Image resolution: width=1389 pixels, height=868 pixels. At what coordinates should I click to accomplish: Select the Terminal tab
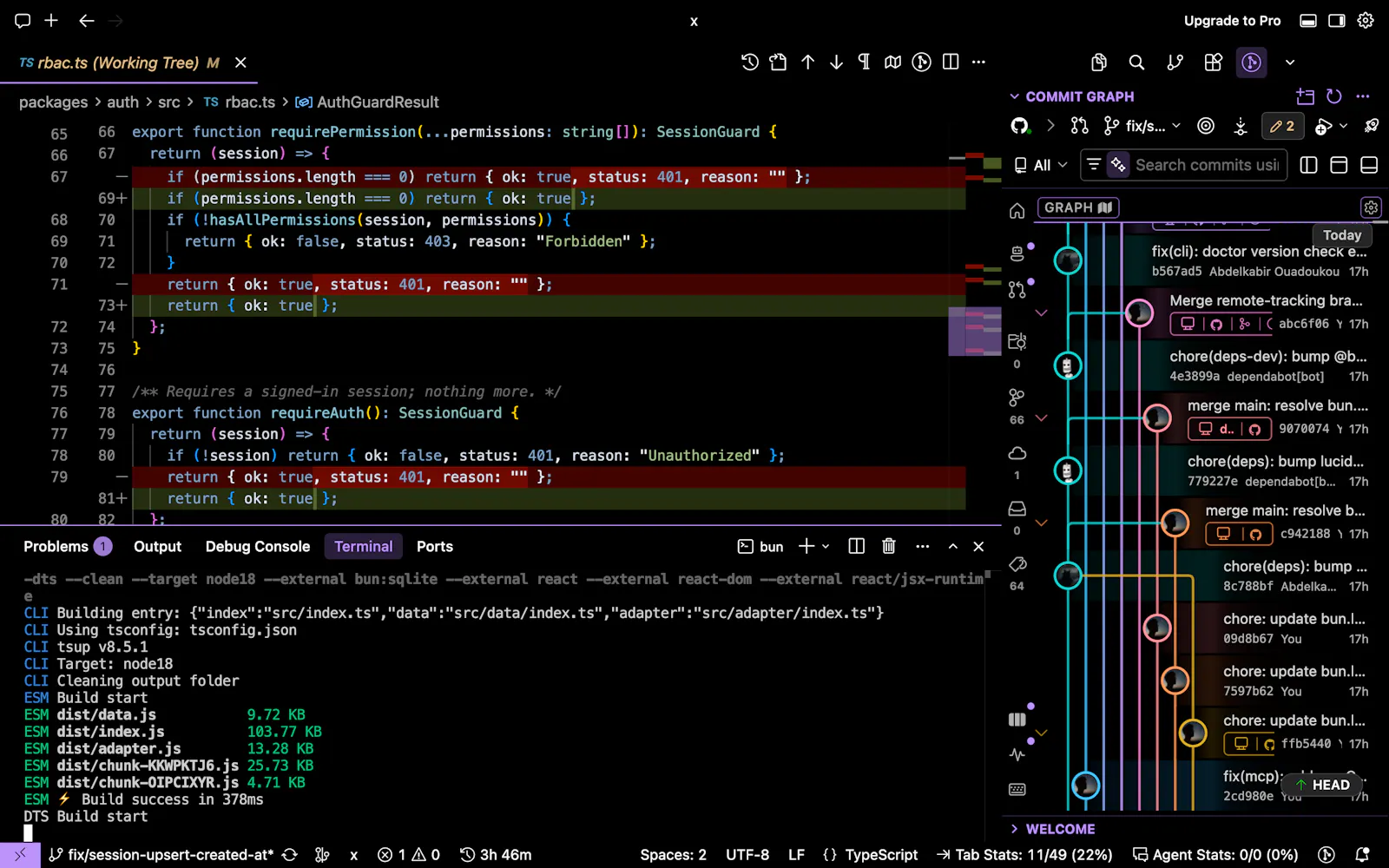tap(363, 546)
